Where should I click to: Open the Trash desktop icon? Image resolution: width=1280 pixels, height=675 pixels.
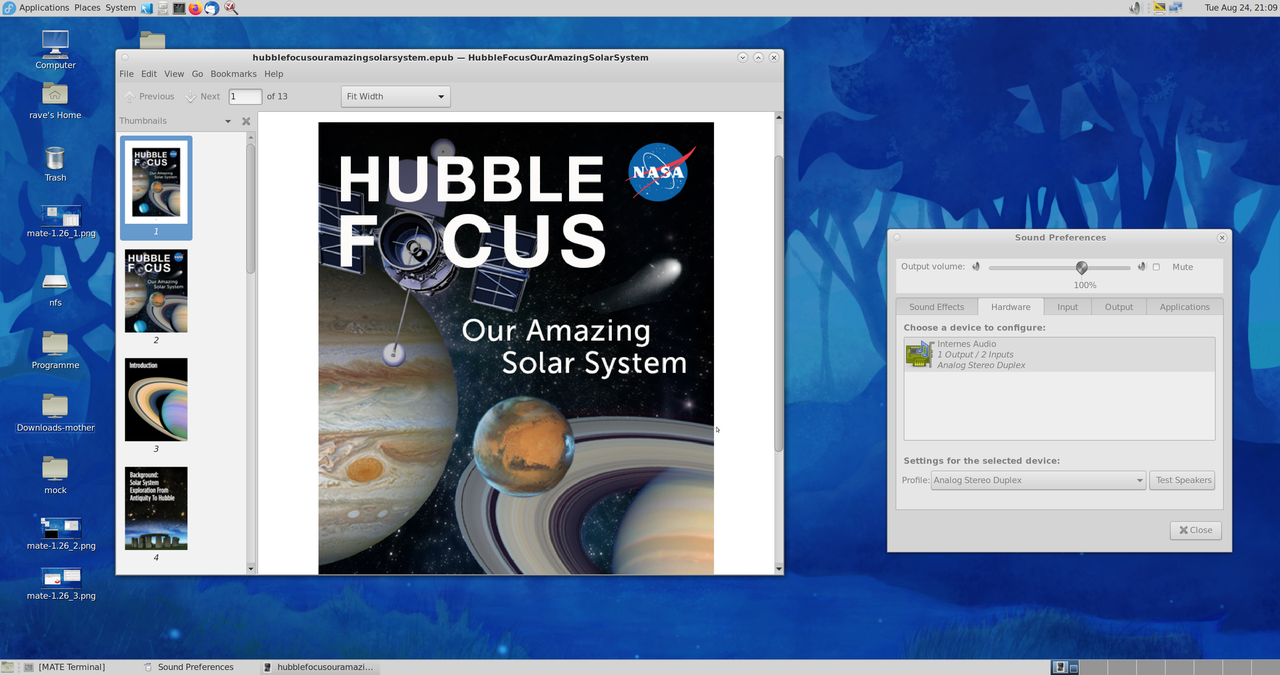55,158
